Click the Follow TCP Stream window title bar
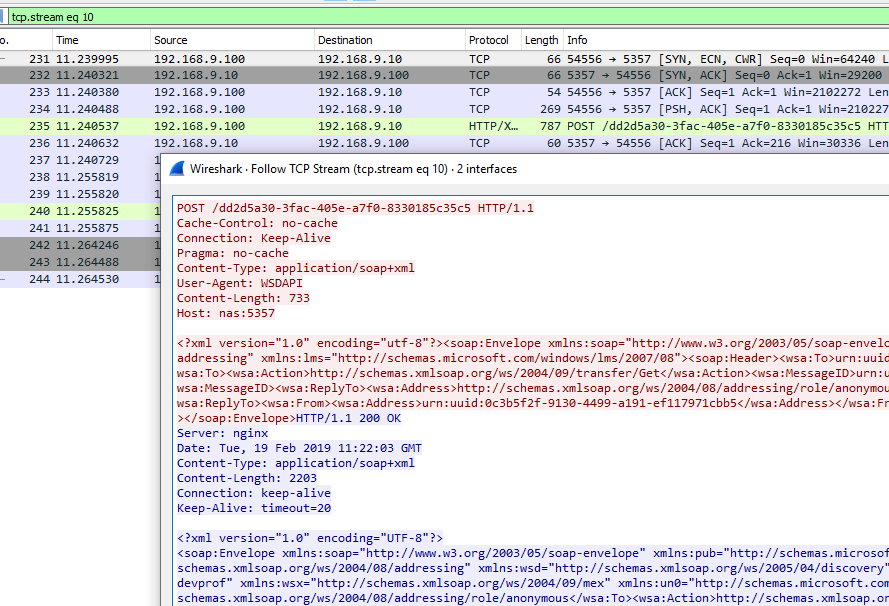 coord(525,169)
